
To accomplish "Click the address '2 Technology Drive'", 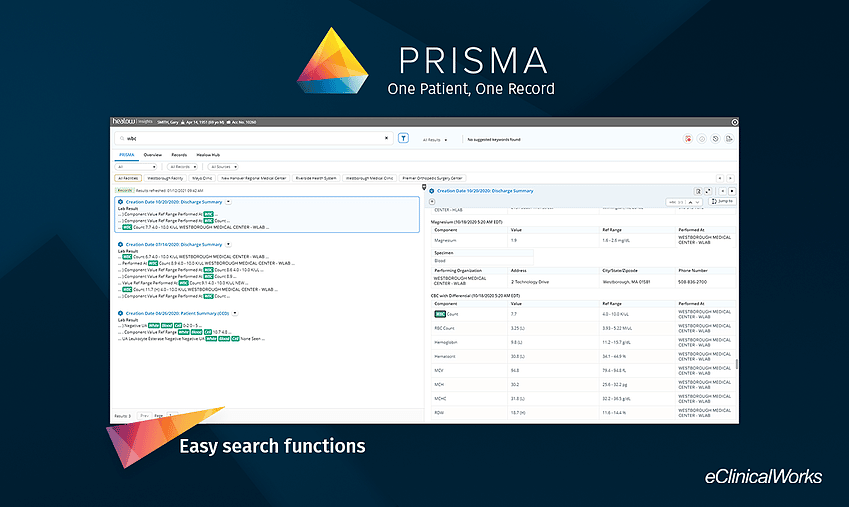I will coord(530,282).
